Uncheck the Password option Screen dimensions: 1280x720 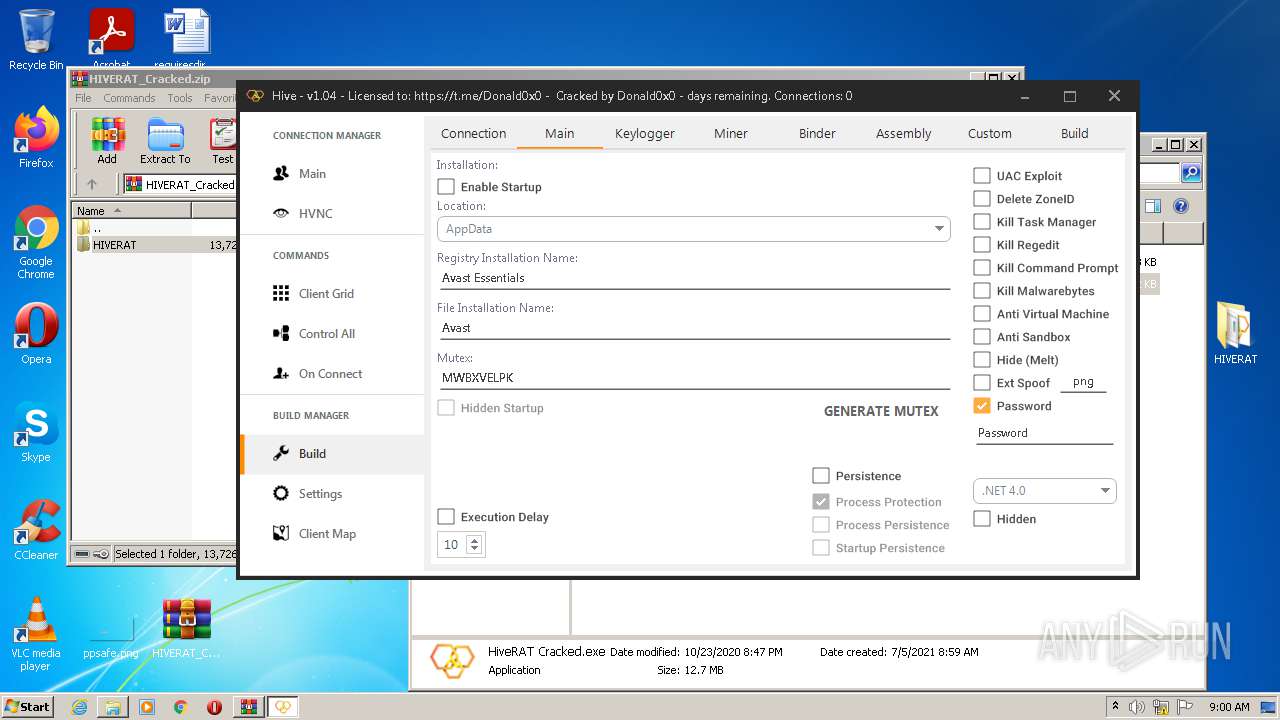point(982,406)
